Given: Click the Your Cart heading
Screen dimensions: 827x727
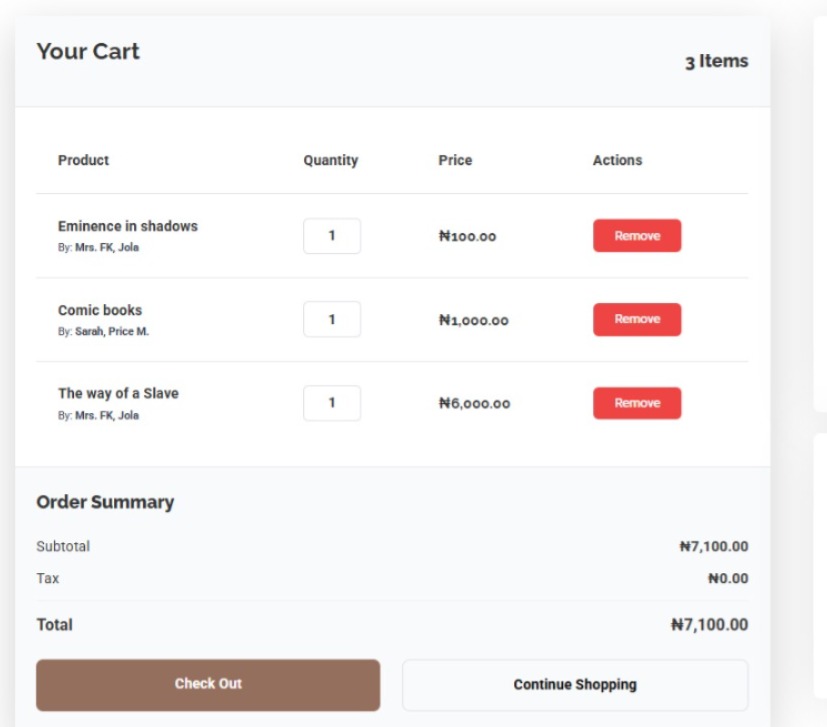Looking at the screenshot, I should (88, 52).
